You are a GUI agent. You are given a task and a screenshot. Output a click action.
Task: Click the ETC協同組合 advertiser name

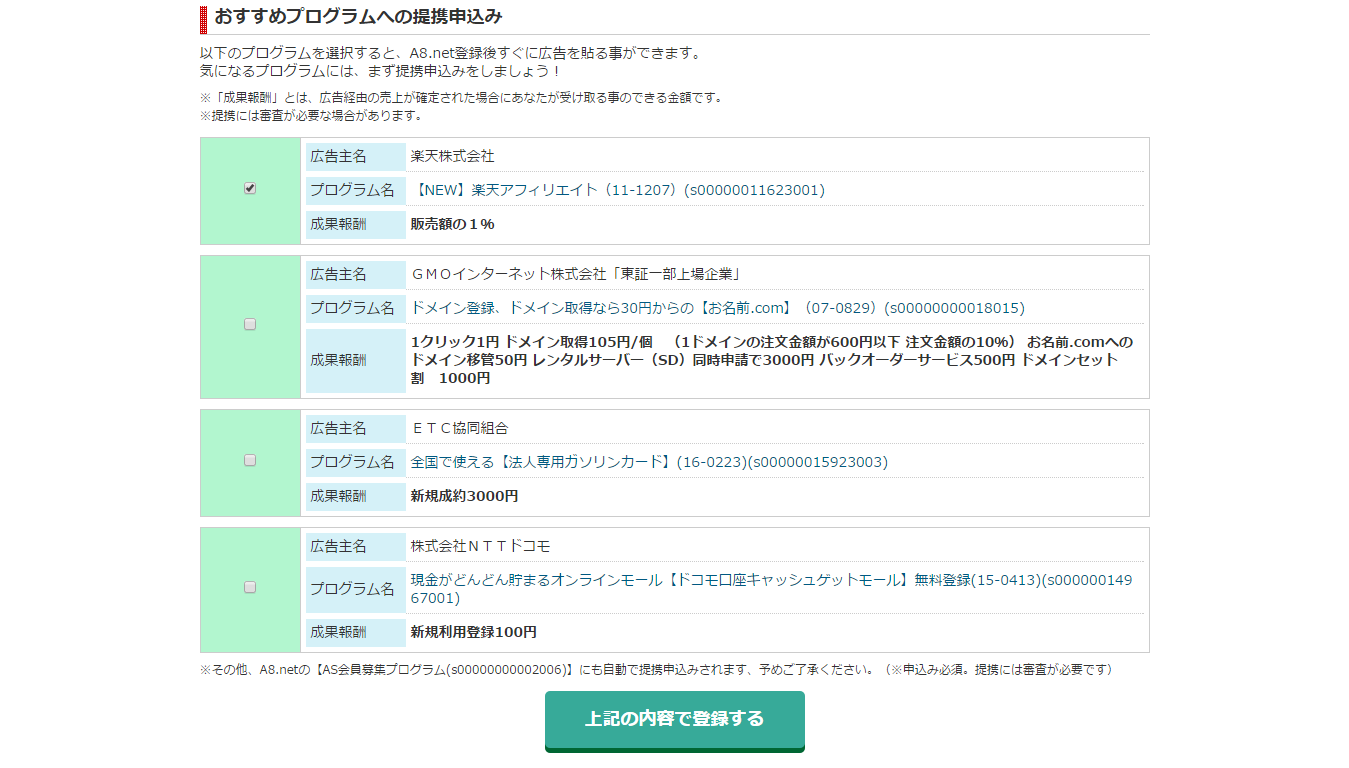pyautogui.click(x=460, y=428)
